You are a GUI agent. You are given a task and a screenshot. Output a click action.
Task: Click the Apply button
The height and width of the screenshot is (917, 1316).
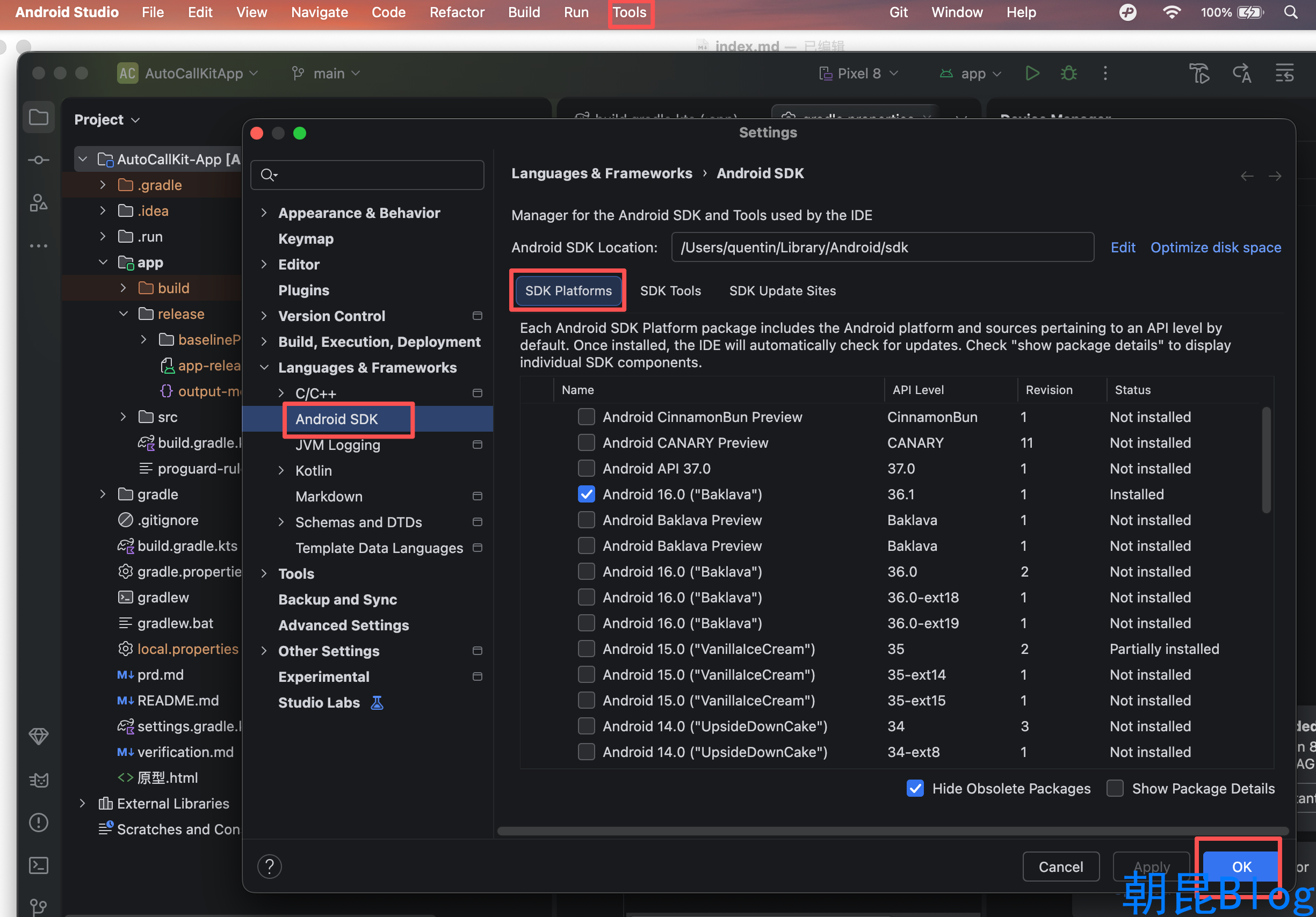1152,867
